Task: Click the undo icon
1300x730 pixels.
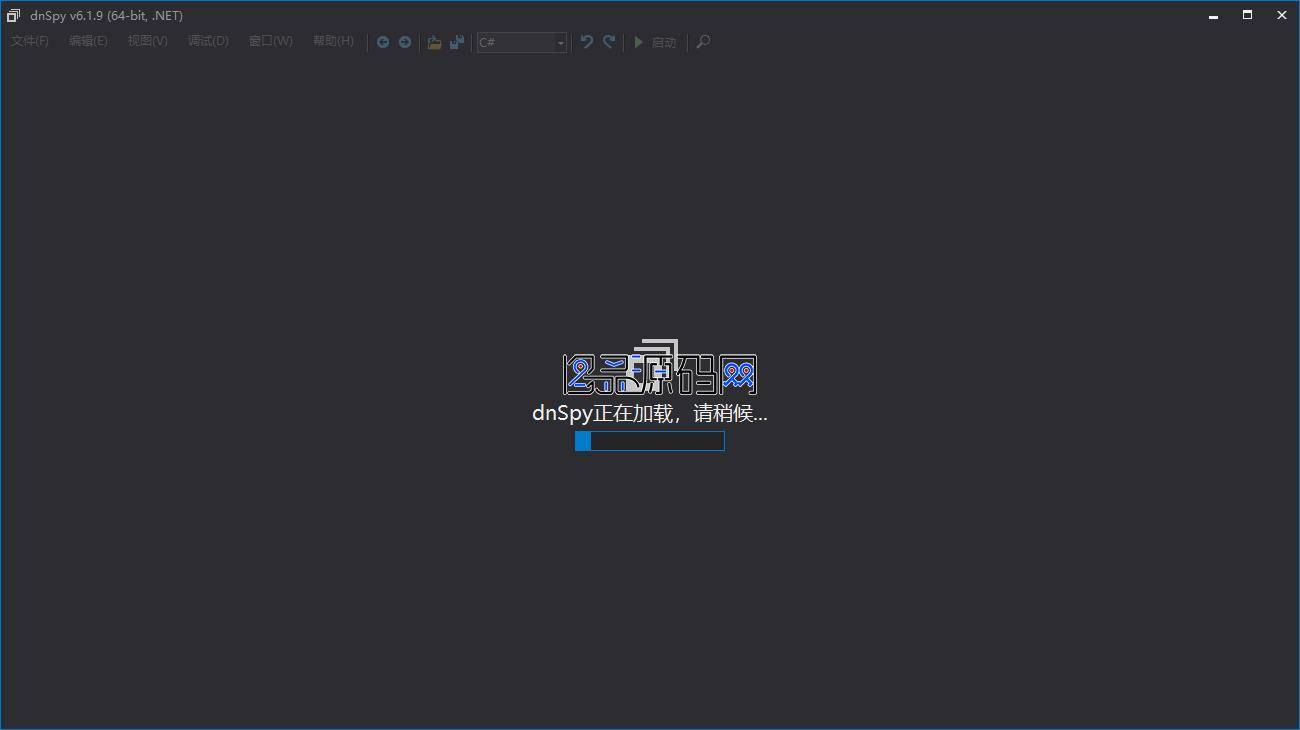Action: [587, 42]
